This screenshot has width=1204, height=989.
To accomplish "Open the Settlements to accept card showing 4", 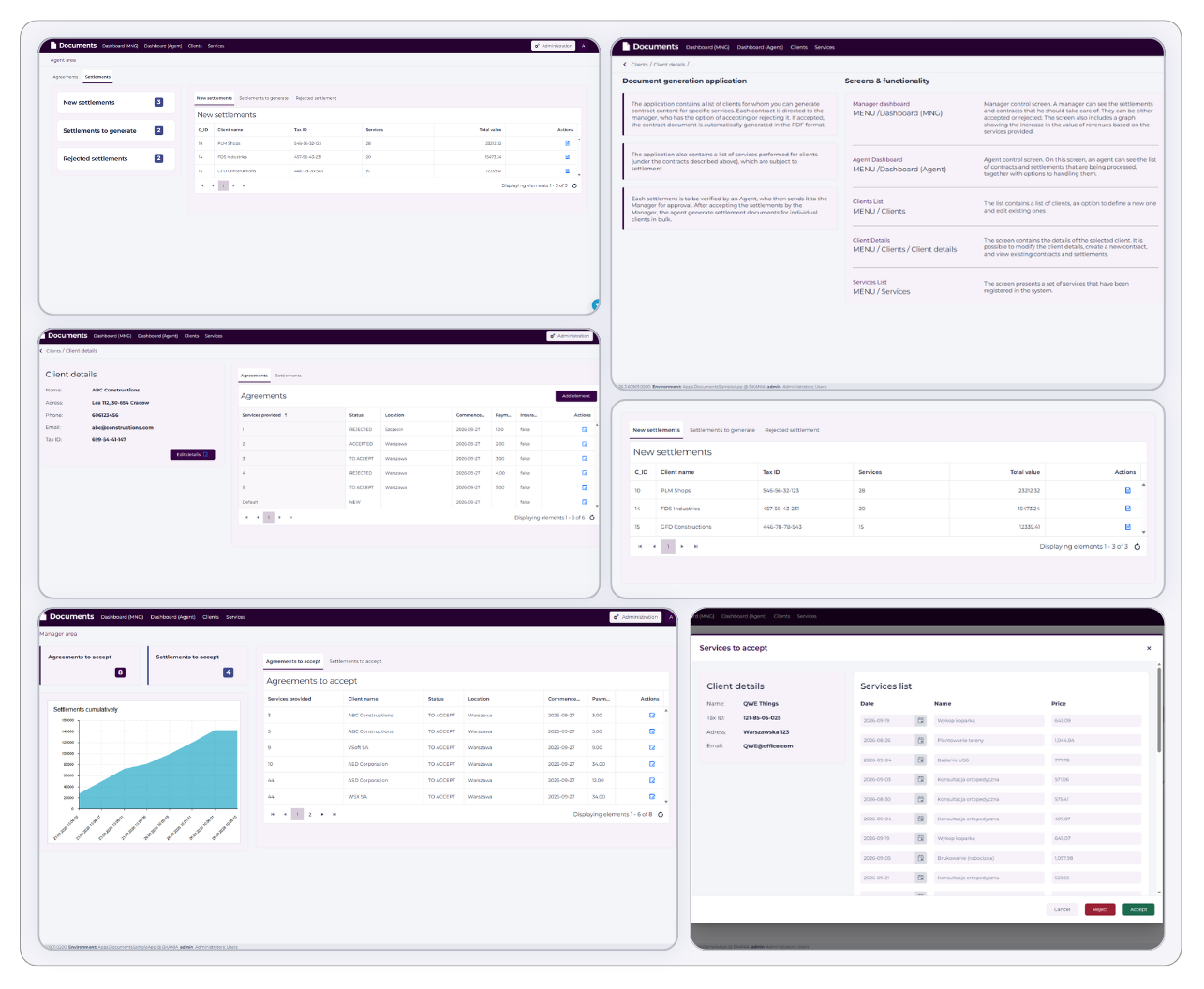I will coord(197,663).
